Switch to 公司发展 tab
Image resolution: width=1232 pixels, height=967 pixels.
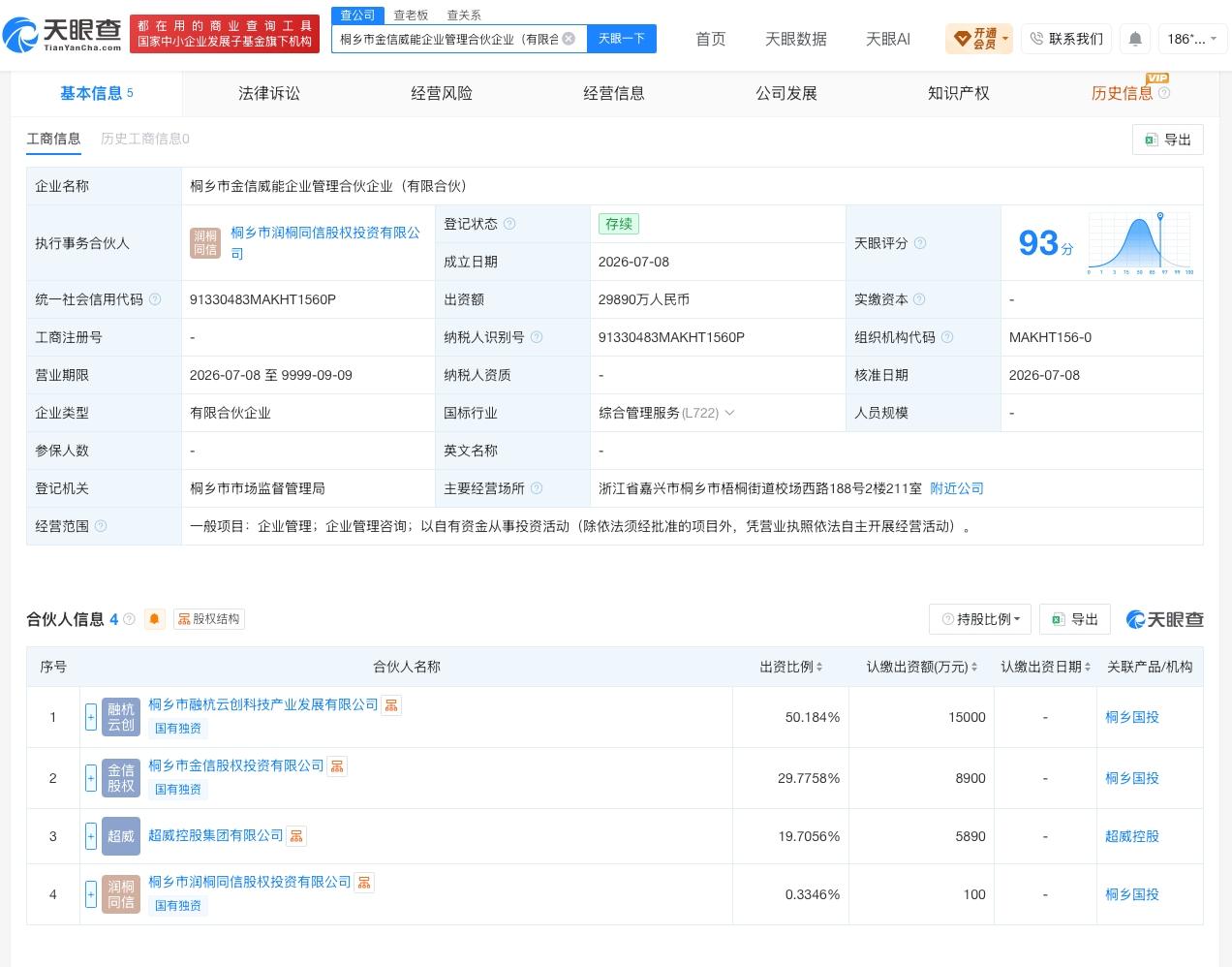pyautogui.click(x=786, y=93)
